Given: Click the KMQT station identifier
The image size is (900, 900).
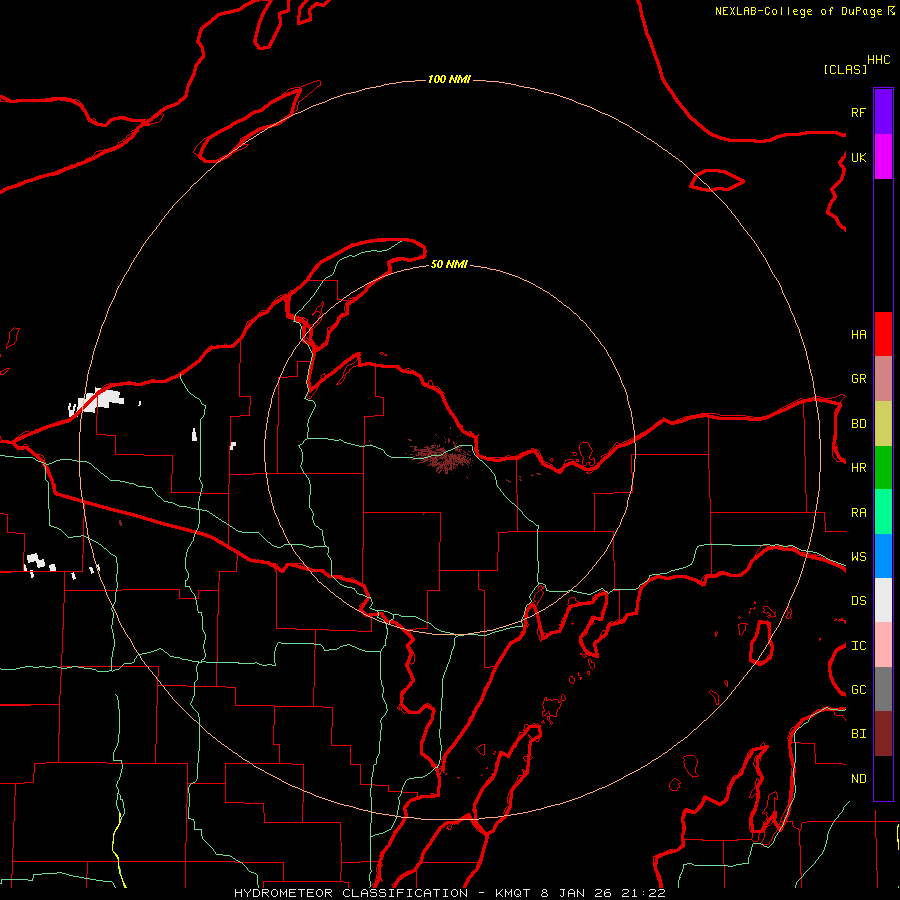Looking at the screenshot, I should tap(514, 893).
